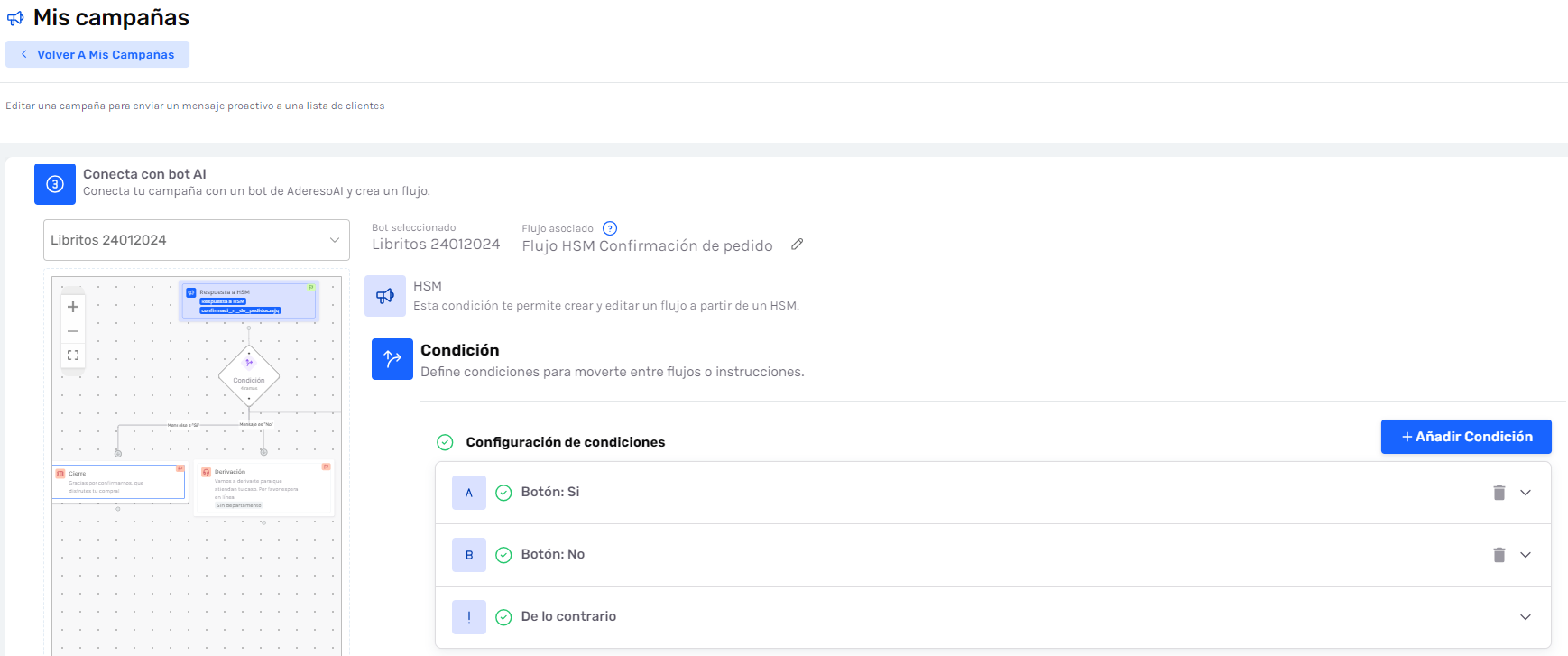Expand the Botón: Si condition
The height and width of the screenshot is (656, 1568).
tap(1526, 493)
